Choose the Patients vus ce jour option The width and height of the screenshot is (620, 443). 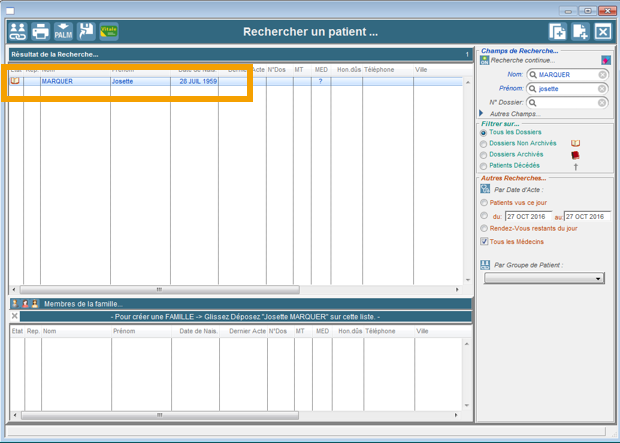coord(484,203)
